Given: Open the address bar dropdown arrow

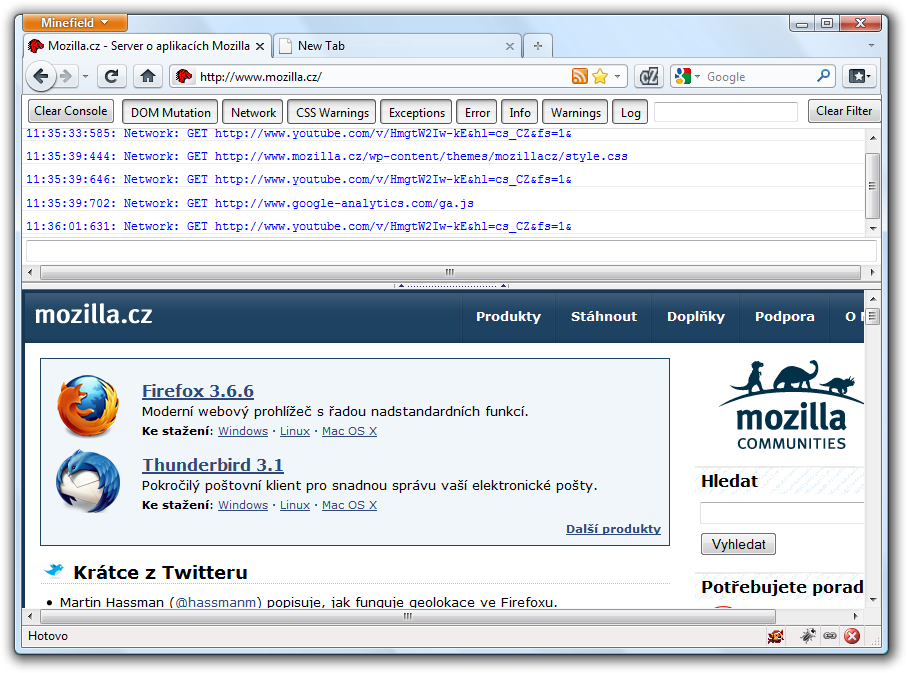Looking at the screenshot, I should tap(617, 76).
